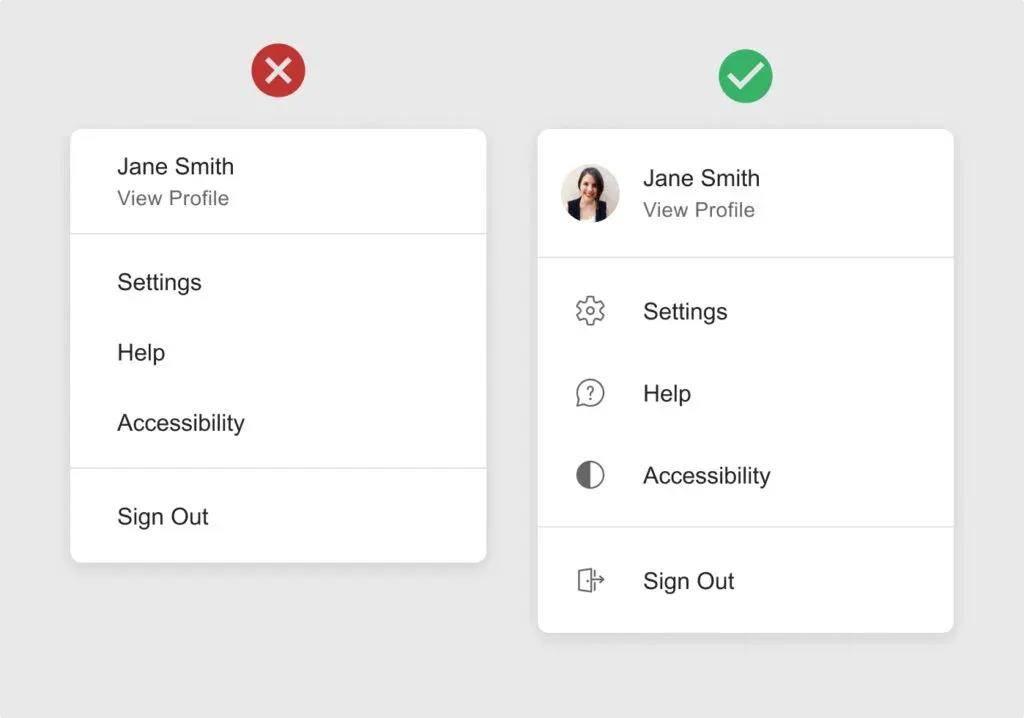
Task: Click the Settings gear icon
Action: (x=590, y=311)
